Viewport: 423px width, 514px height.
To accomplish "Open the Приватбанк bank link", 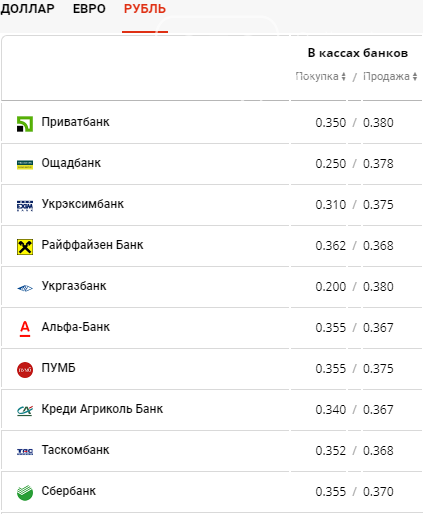I will [x=75, y=122].
